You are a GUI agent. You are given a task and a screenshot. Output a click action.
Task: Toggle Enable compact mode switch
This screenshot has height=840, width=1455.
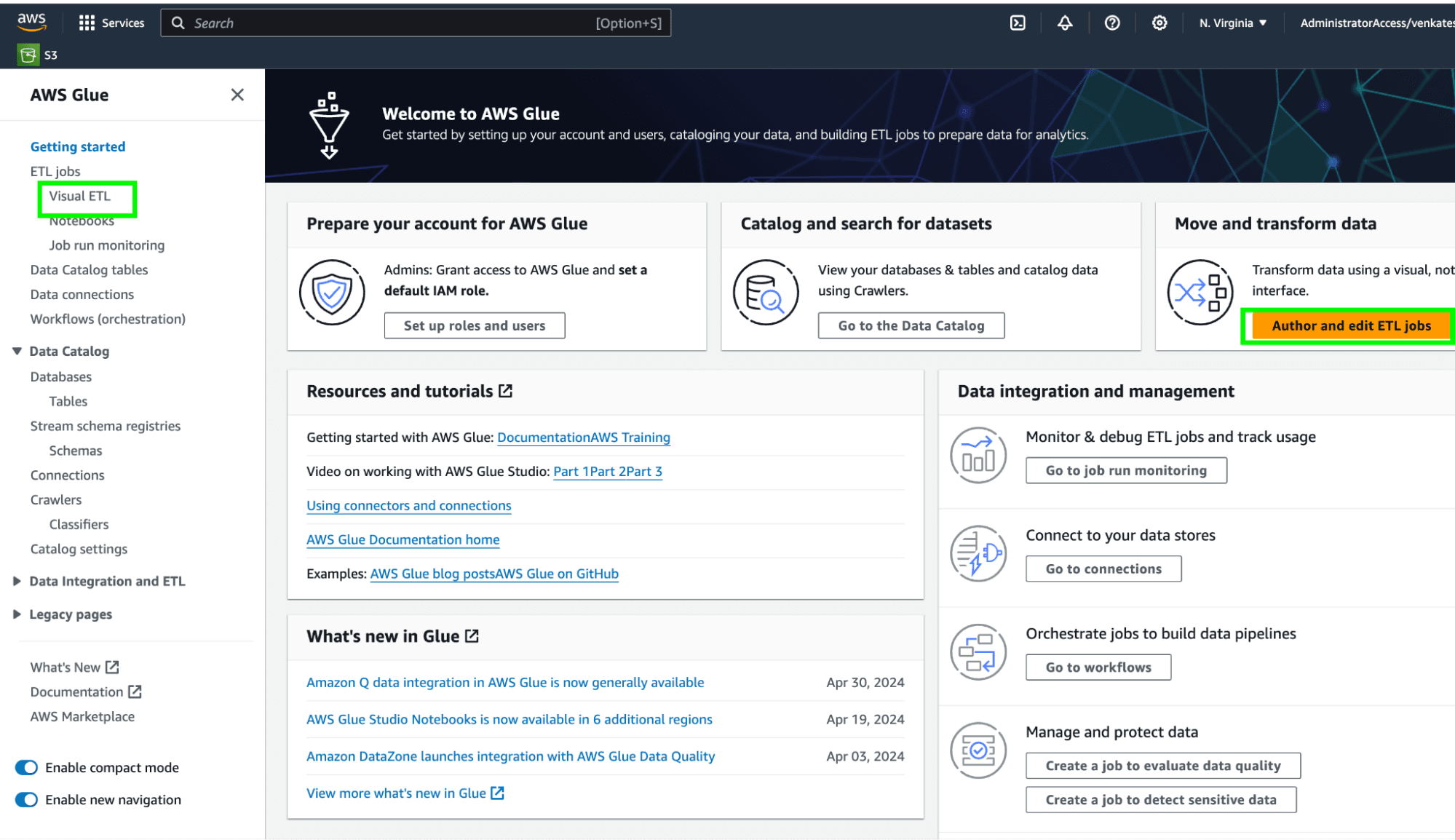[27, 767]
